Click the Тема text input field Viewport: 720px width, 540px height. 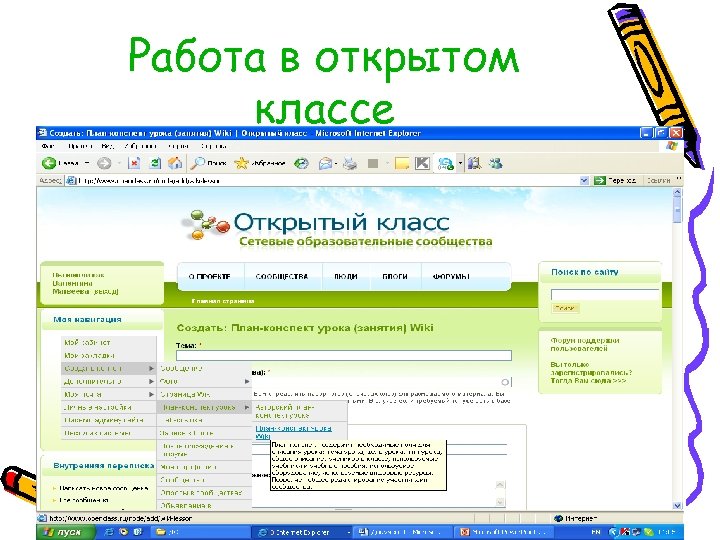coord(343,355)
